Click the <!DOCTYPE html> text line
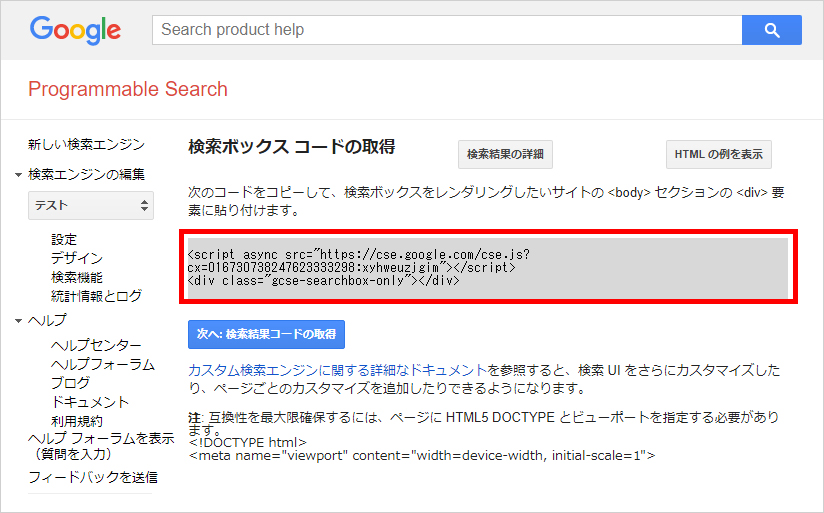This screenshot has width=824, height=513. pos(248,443)
